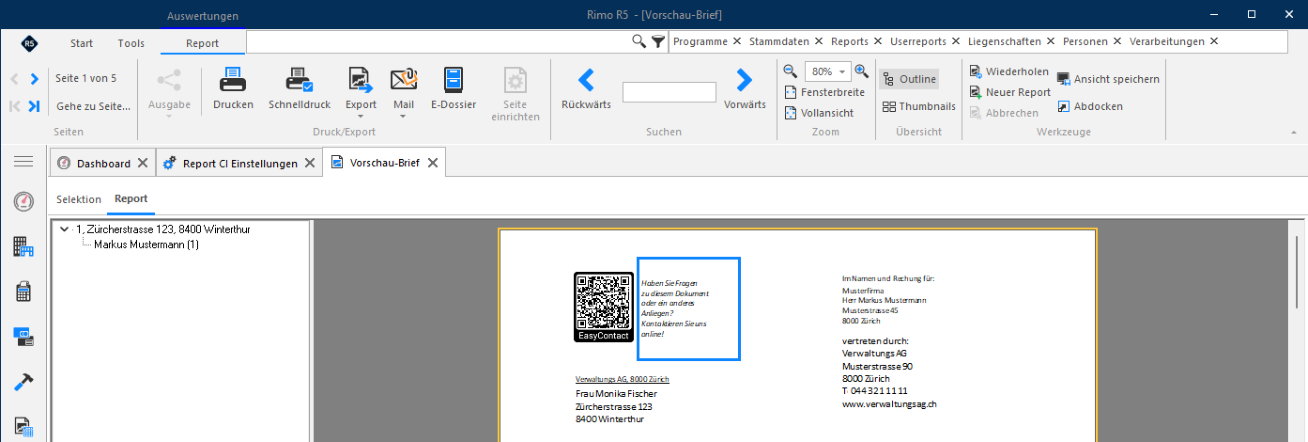Click Fensterbreite zoom option

824,92
